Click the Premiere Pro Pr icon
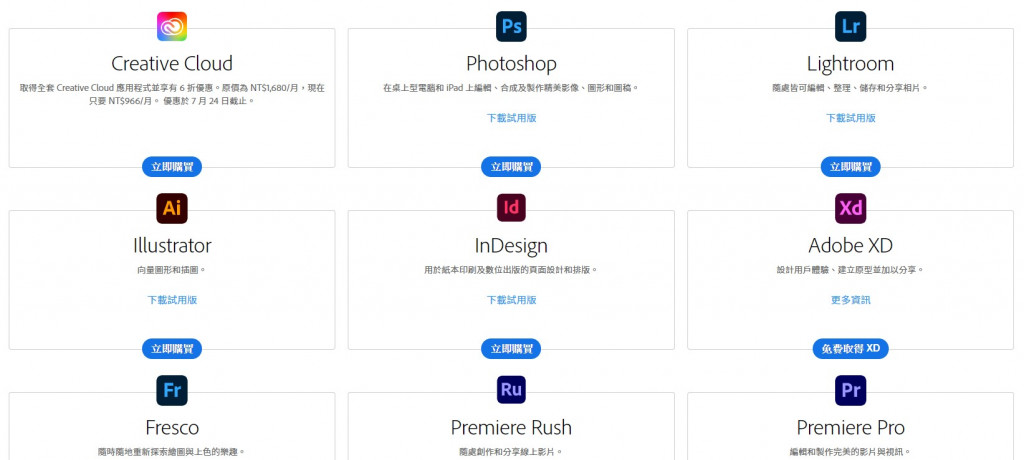This screenshot has width=1024, height=460. pos(850,390)
